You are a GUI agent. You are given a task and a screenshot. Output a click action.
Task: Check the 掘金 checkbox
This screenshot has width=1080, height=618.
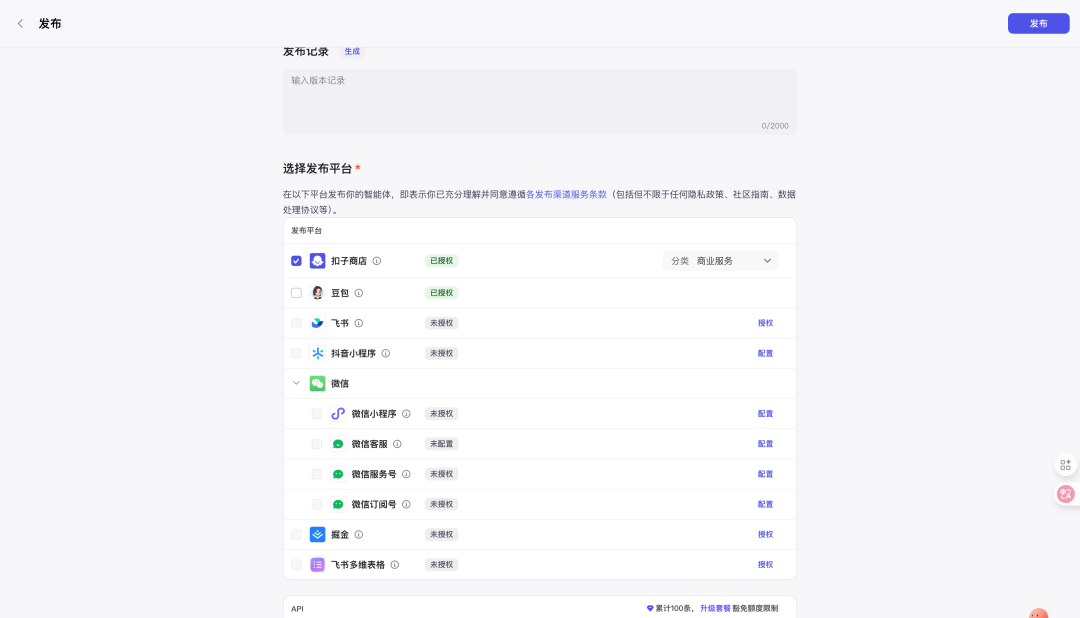296,535
